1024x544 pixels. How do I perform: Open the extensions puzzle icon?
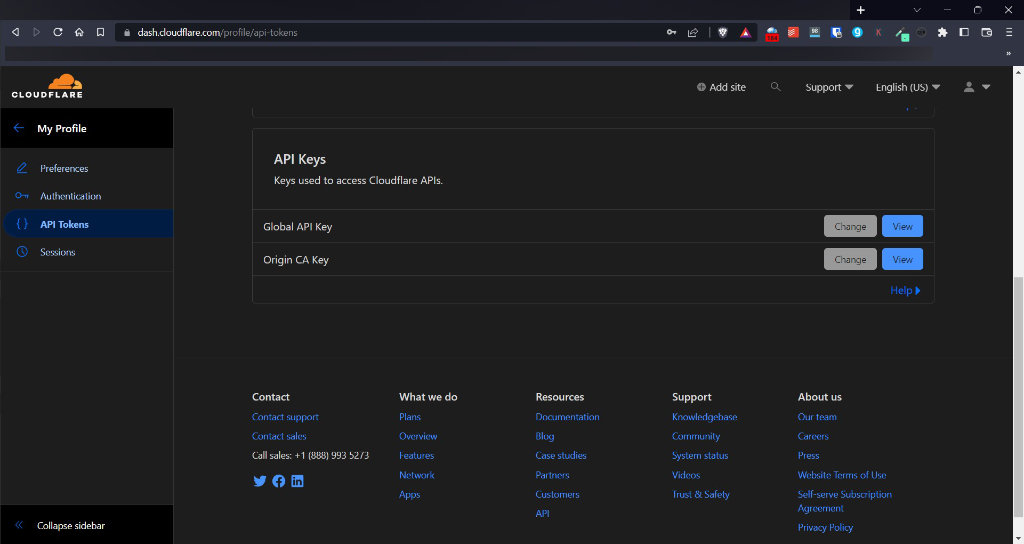tap(942, 32)
